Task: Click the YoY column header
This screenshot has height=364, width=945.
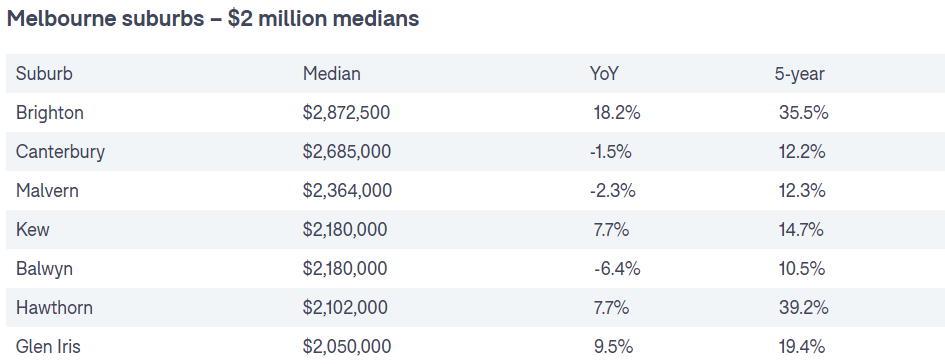Action: [604, 74]
